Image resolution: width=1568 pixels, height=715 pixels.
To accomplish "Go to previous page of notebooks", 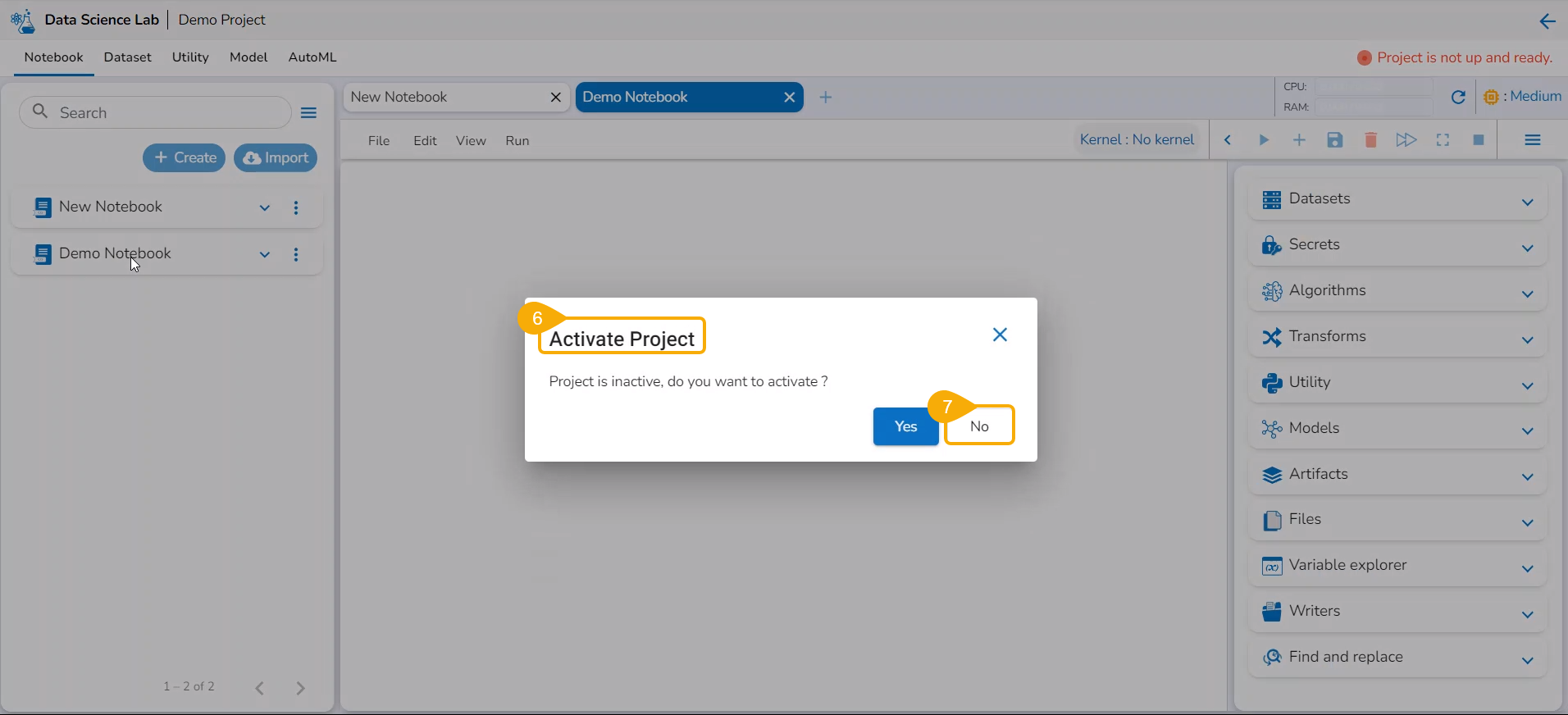I will point(259,688).
